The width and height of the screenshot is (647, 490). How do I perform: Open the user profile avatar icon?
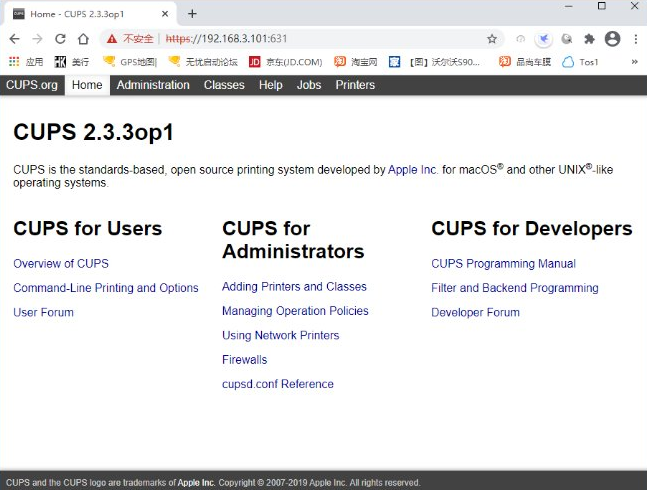pyautogui.click(x=612, y=39)
